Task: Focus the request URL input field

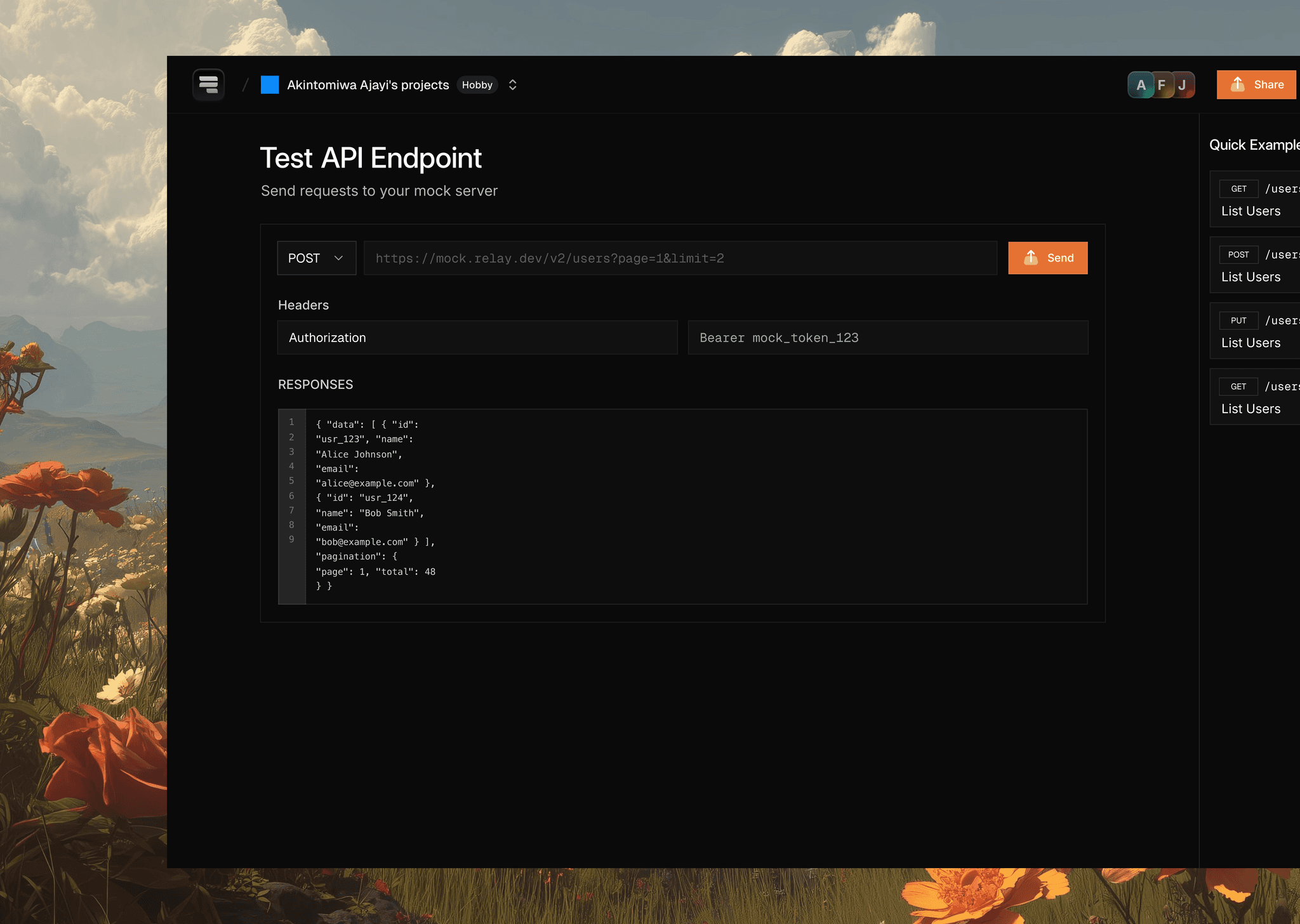Action: click(679, 258)
